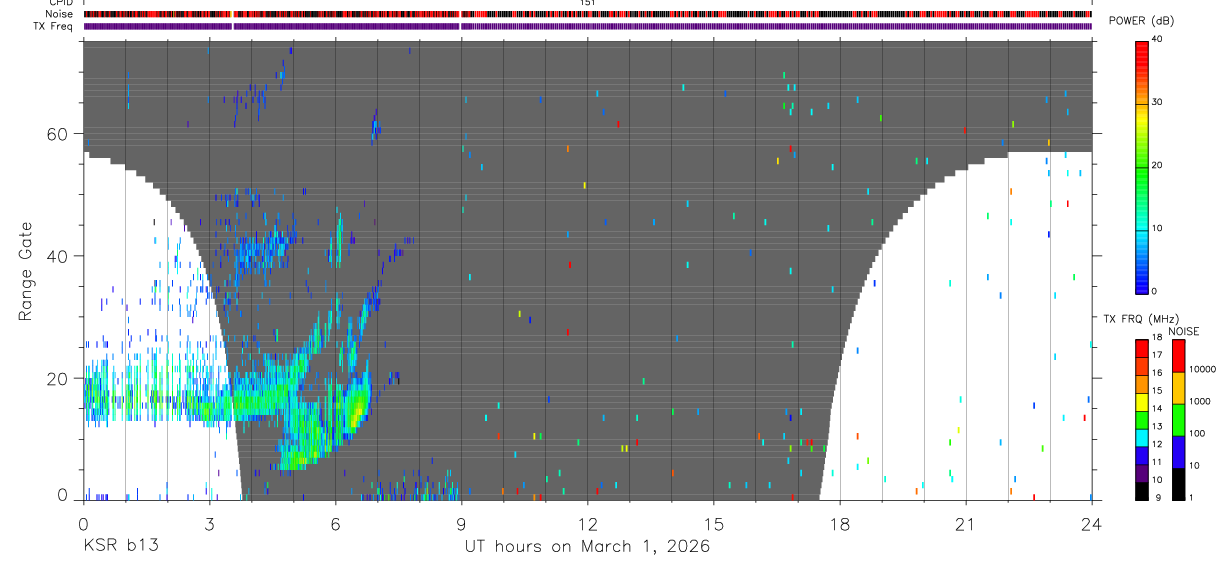1228x567 pixels.
Task: Click the "NOISE" legend title
Action: pyautogui.click(x=1183, y=331)
